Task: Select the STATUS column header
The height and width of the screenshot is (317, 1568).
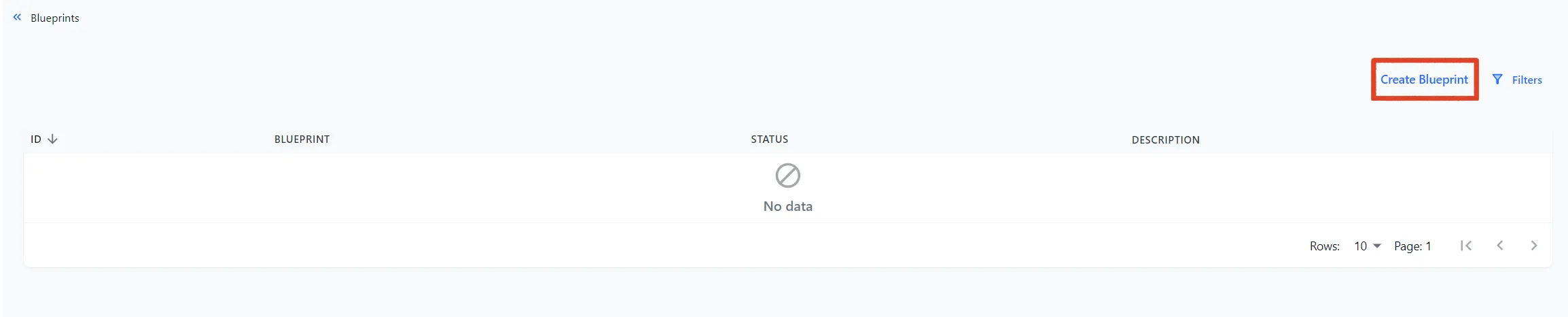Action: pyautogui.click(x=769, y=139)
